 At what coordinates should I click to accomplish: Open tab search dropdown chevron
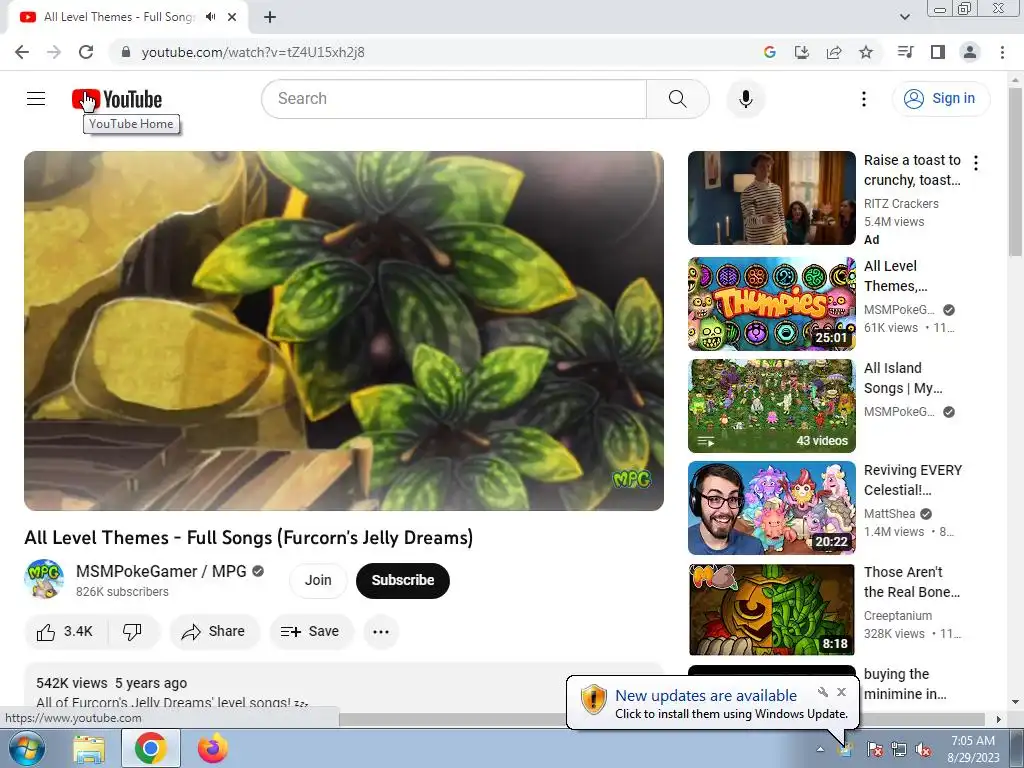tap(905, 17)
